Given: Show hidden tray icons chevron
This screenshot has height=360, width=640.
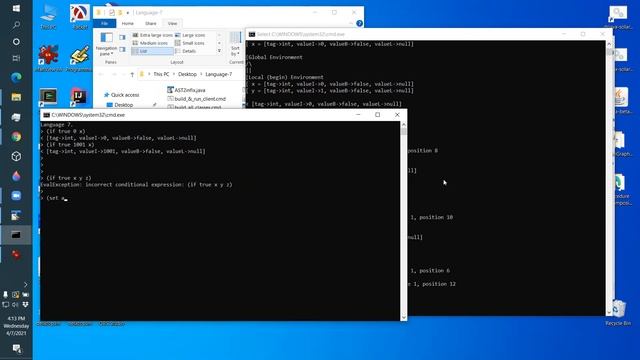Looking at the screenshot, I should click(25, 284).
